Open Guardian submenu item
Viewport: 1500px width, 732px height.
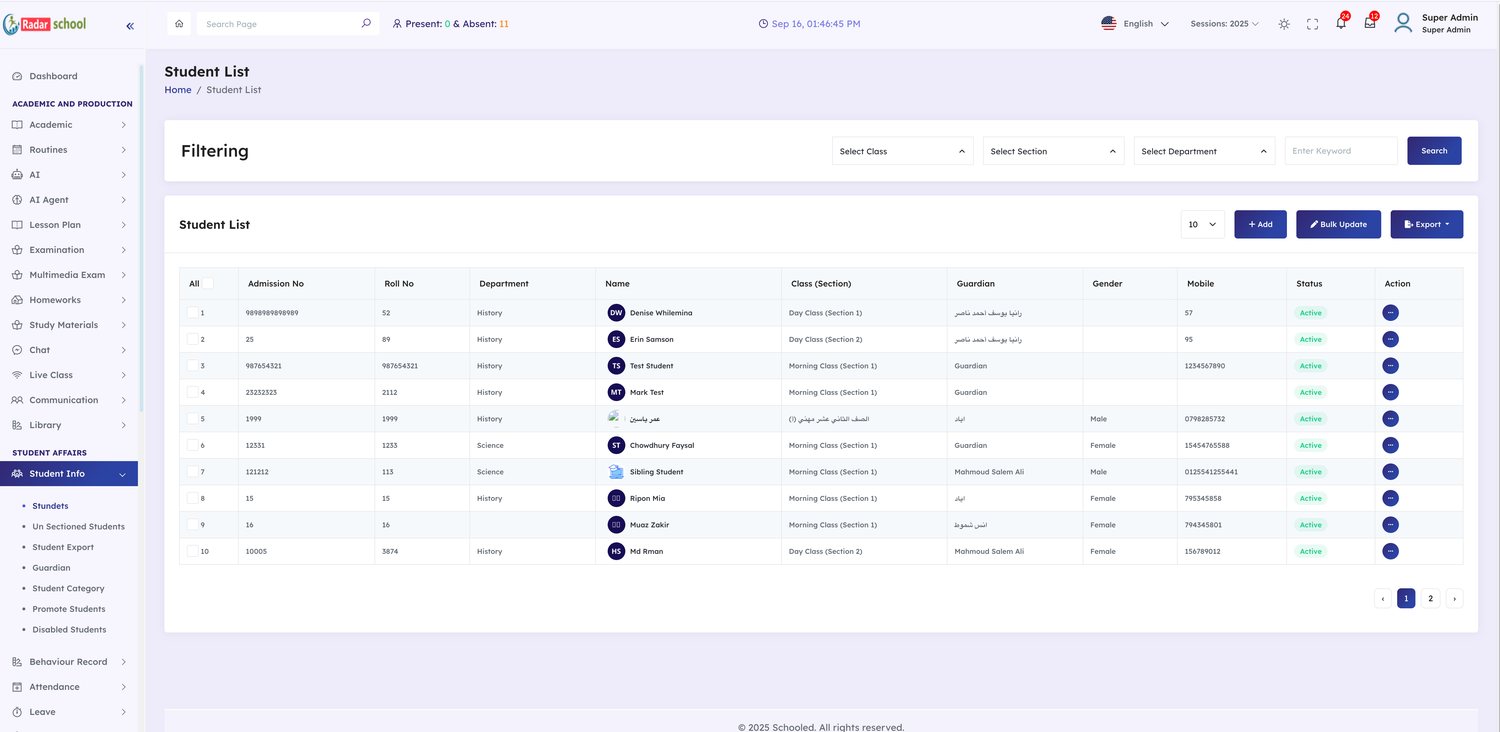51,568
